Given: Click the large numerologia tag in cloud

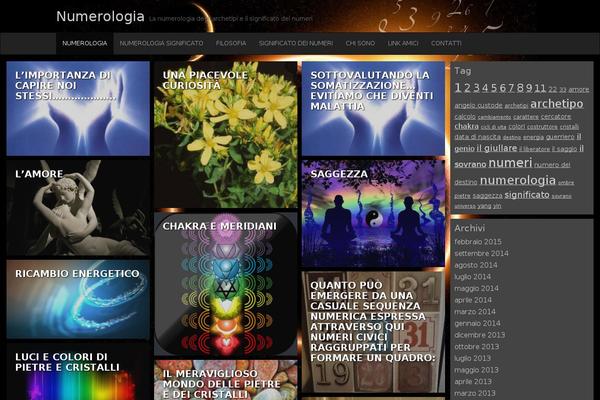Looking at the screenshot, I should (x=518, y=180).
